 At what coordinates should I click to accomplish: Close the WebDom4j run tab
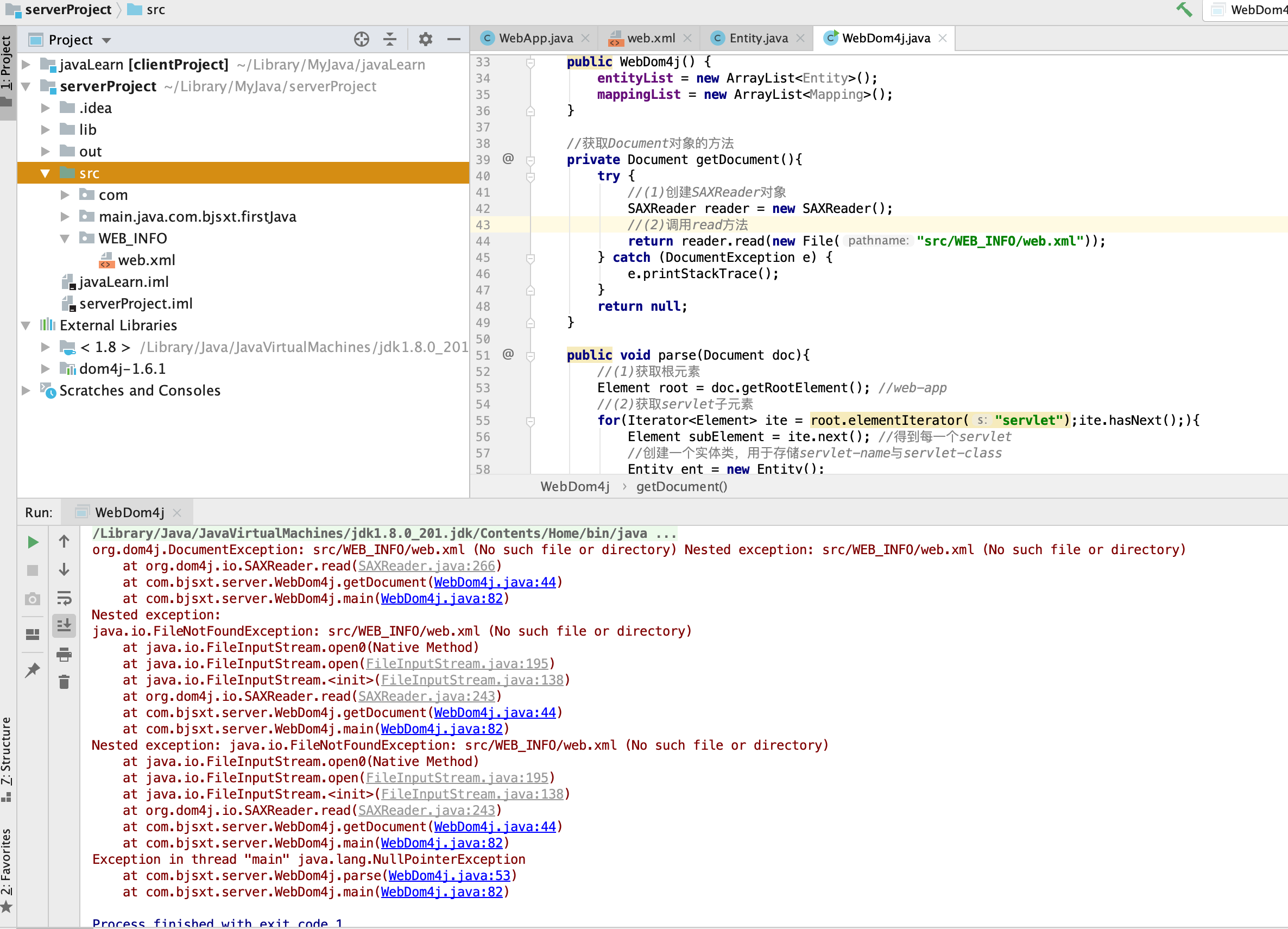click(x=177, y=512)
